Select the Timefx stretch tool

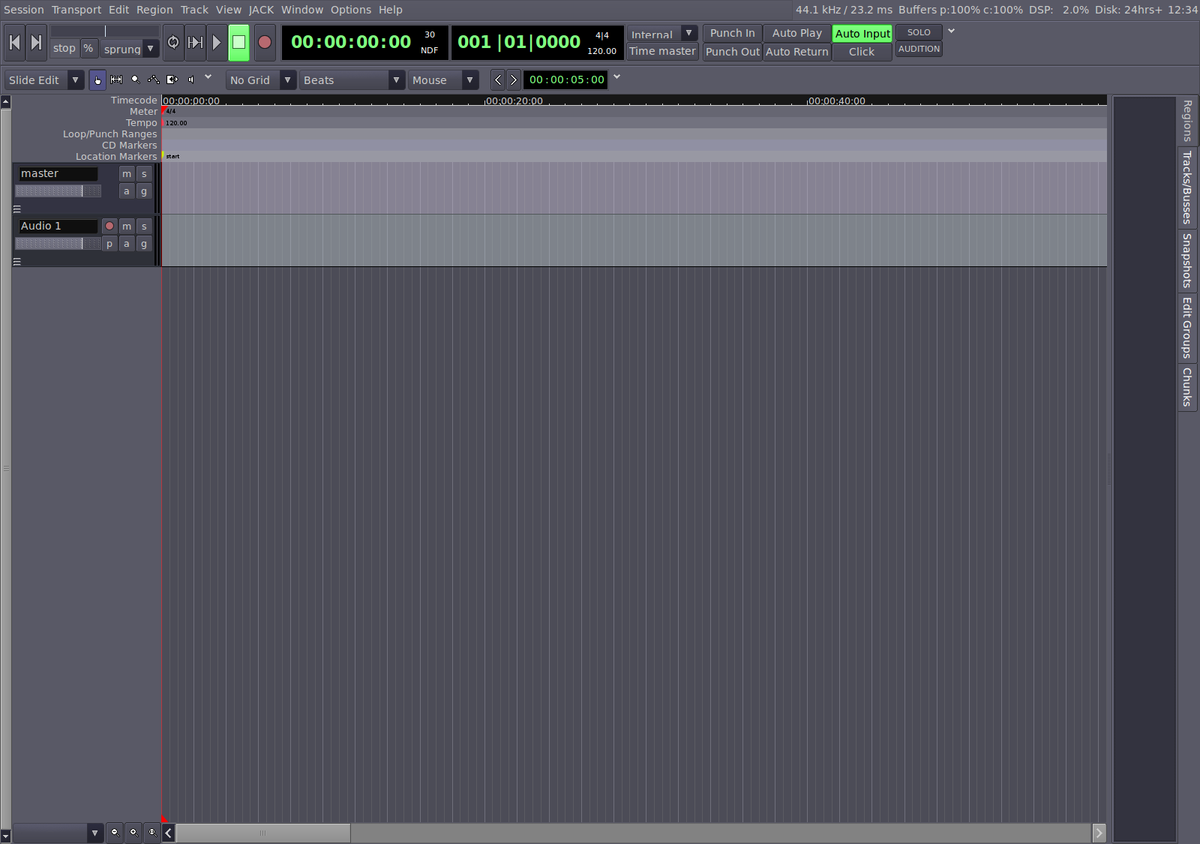170,79
